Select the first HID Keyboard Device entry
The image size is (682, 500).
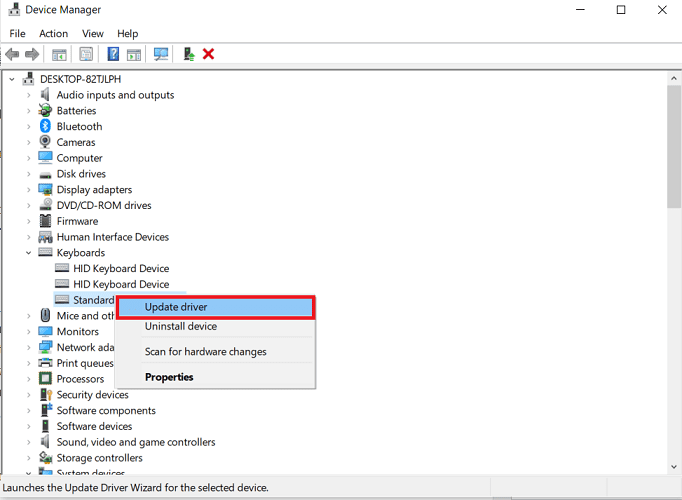(x=120, y=269)
